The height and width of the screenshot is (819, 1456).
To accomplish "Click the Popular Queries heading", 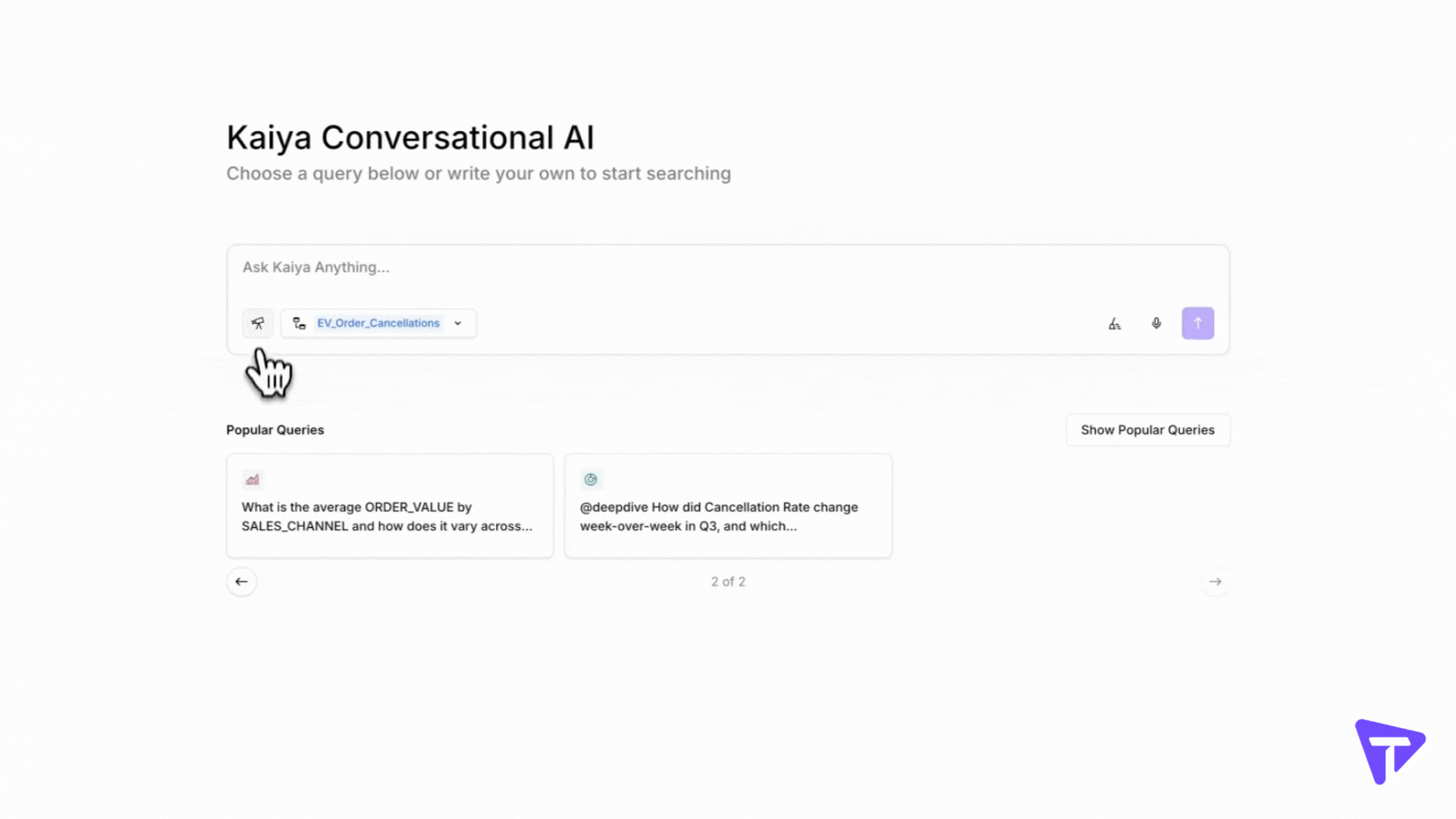I will pos(275,430).
